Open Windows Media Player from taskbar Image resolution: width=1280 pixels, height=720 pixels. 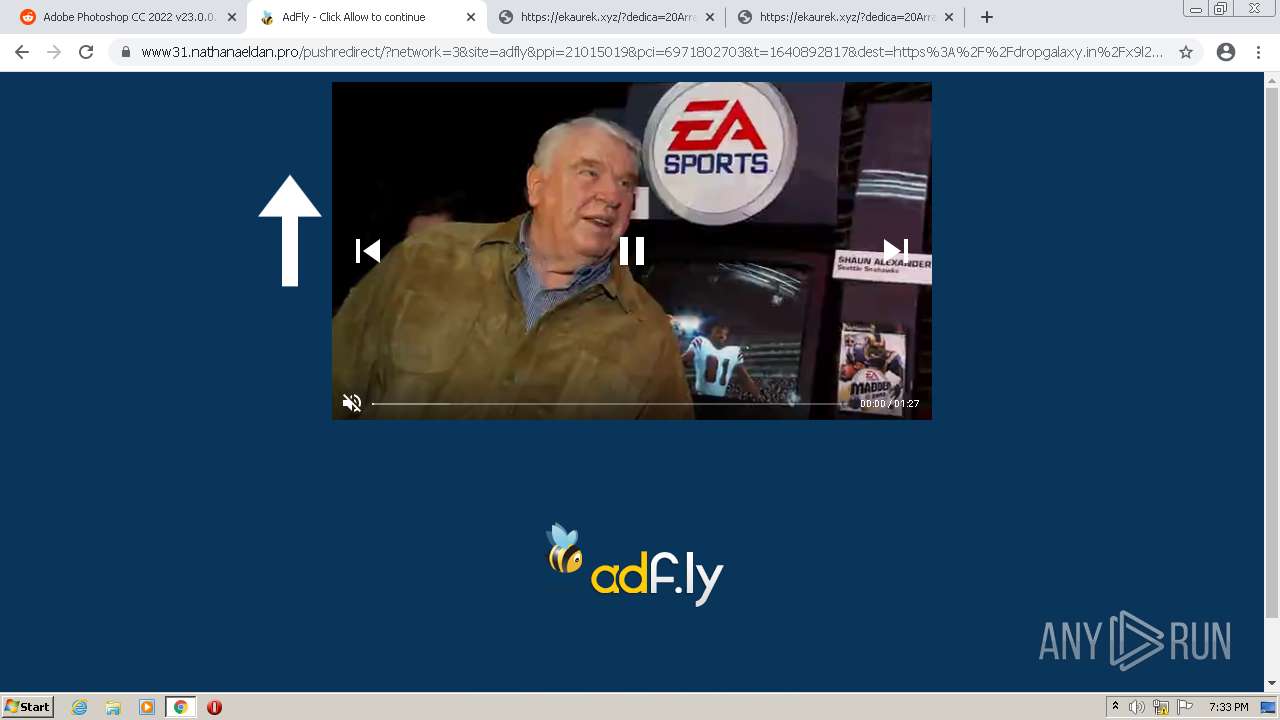pos(147,707)
